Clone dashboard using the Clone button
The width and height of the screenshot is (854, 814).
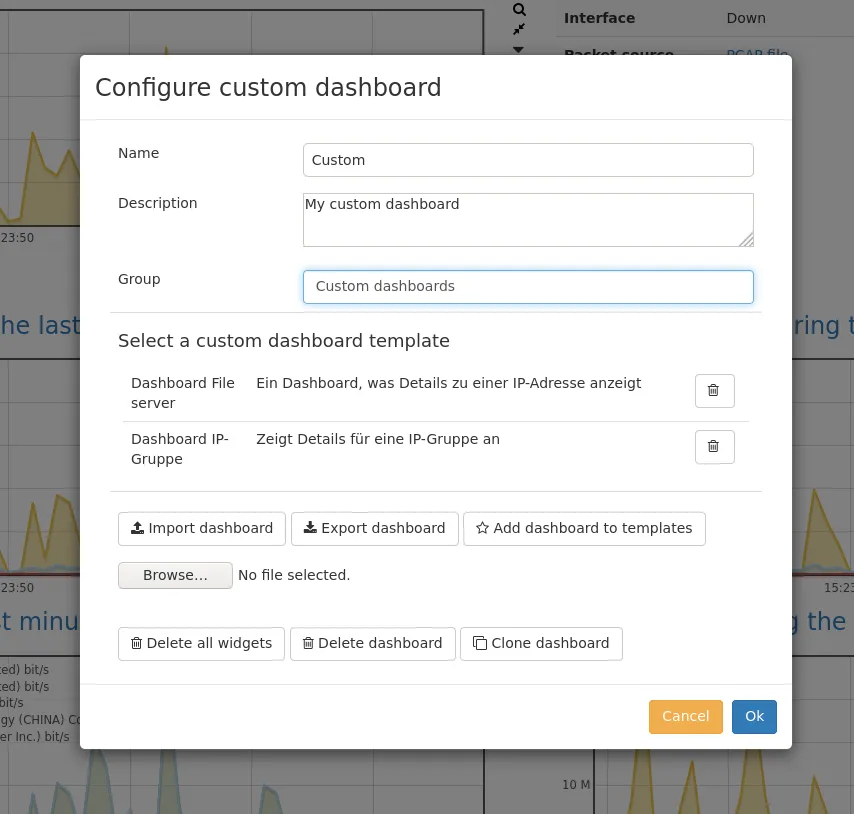click(541, 643)
